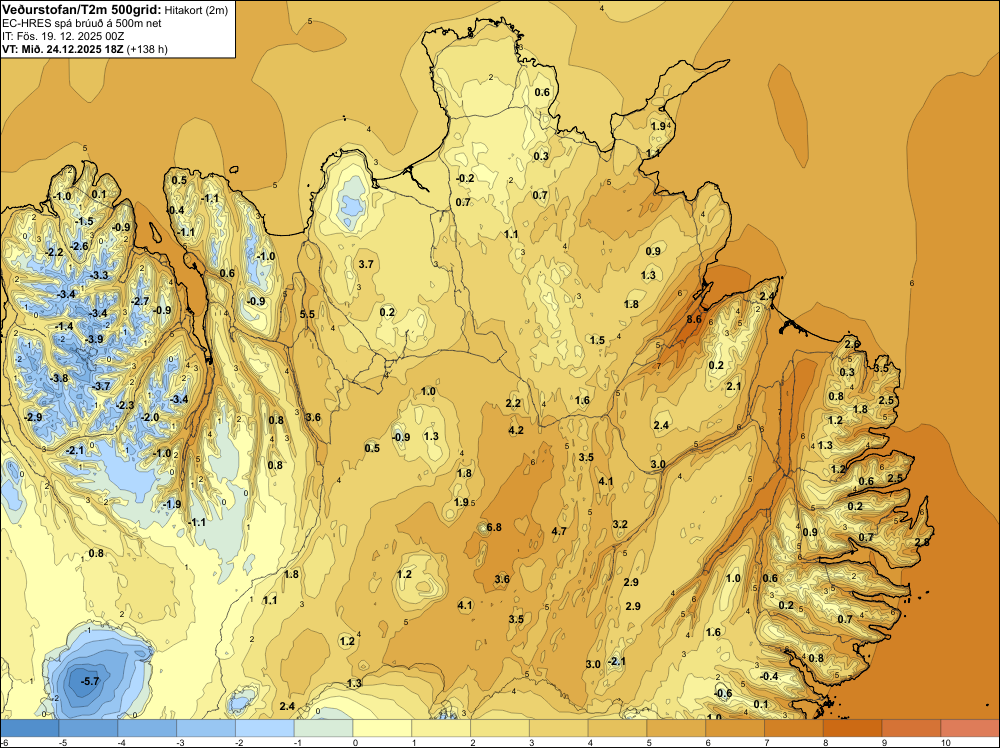The image size is (1000, 748).
Task: Select the -2.6 temperature label
Action: click(x=79, y=246)
